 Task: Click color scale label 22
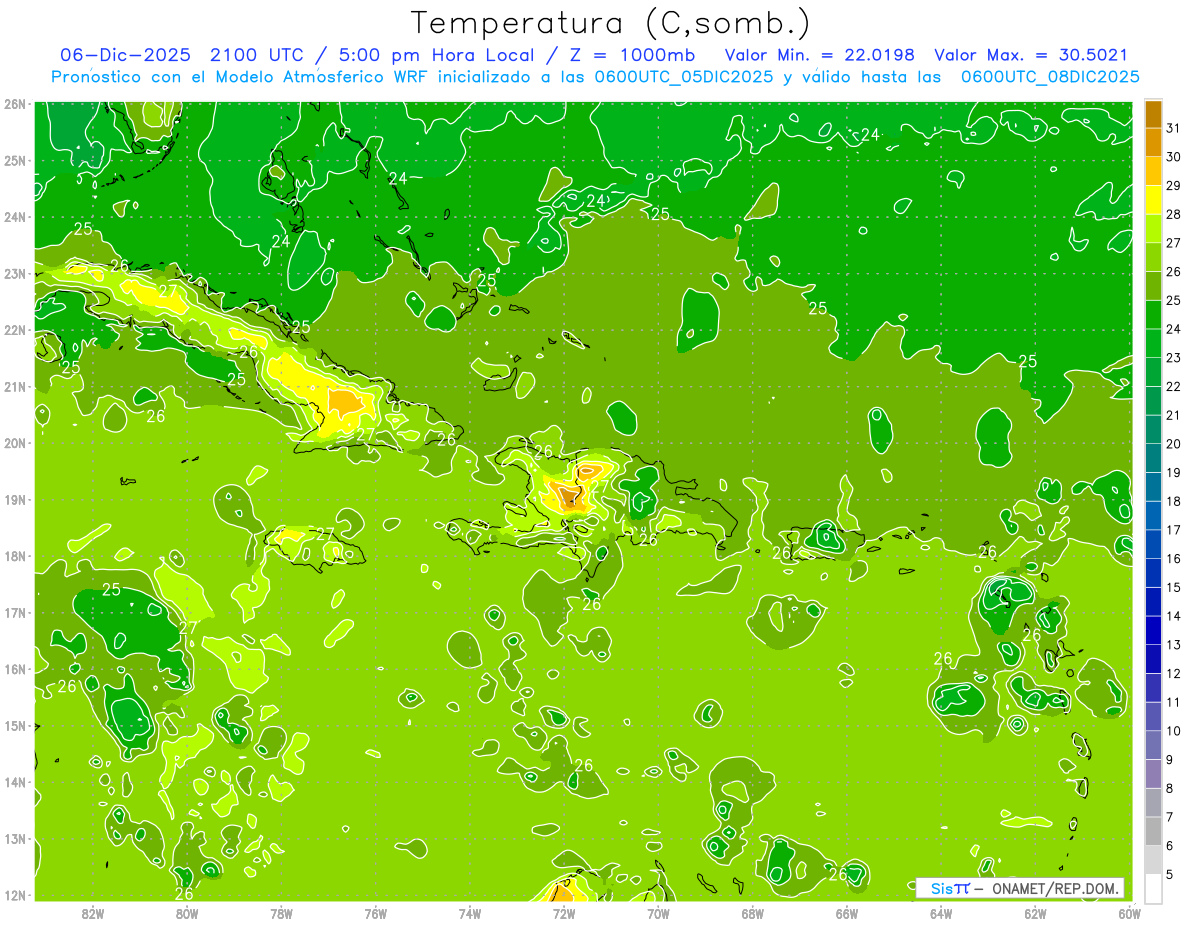tap(1174, 386)
